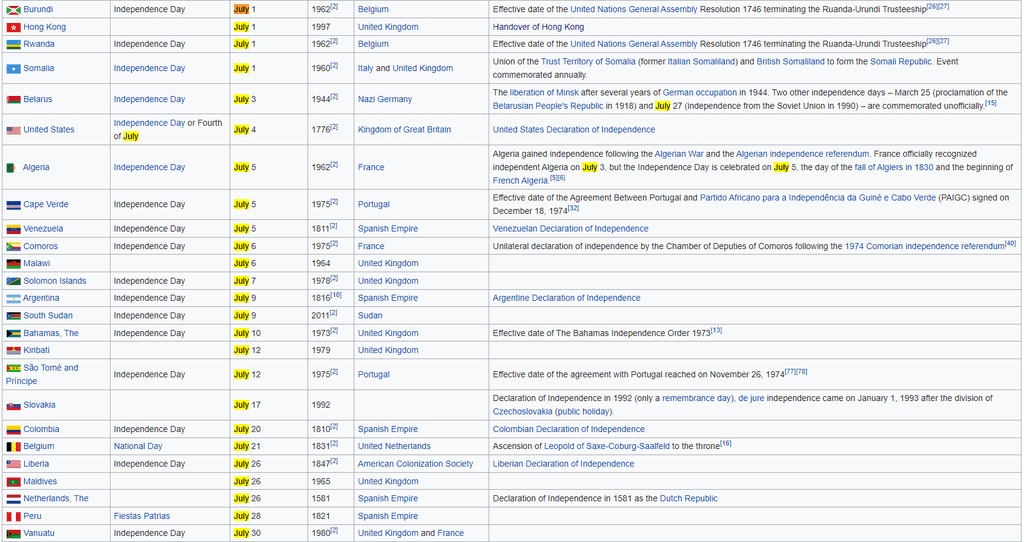Open the Partido Africano PAIGC link
The width and height of the screenshot is (1024, 542).
click(x=818, y=198)
